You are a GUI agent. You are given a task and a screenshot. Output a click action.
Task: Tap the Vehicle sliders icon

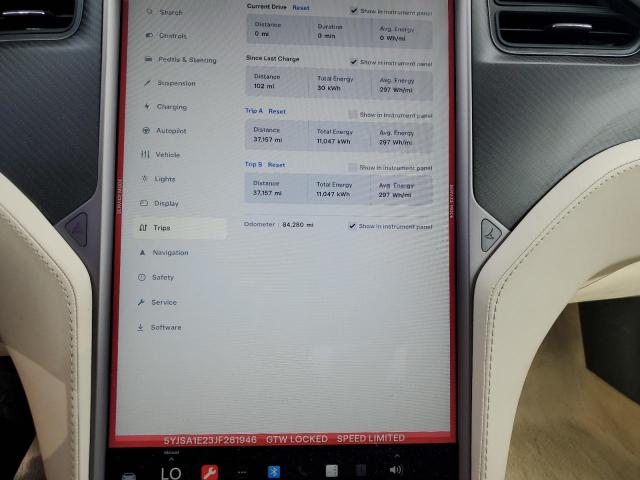[145, 154]
